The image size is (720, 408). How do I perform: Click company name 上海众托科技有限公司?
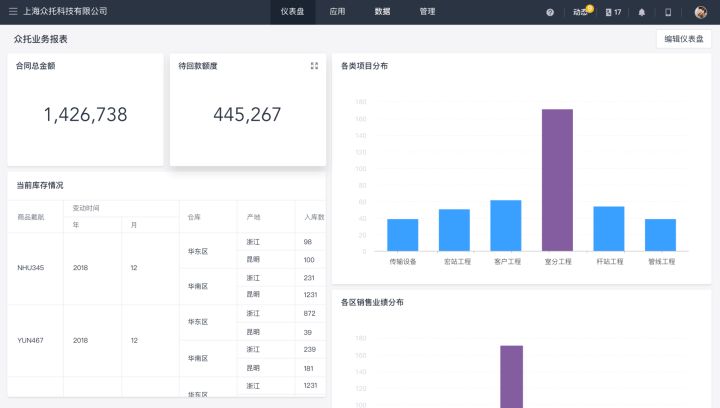[65, 11]
